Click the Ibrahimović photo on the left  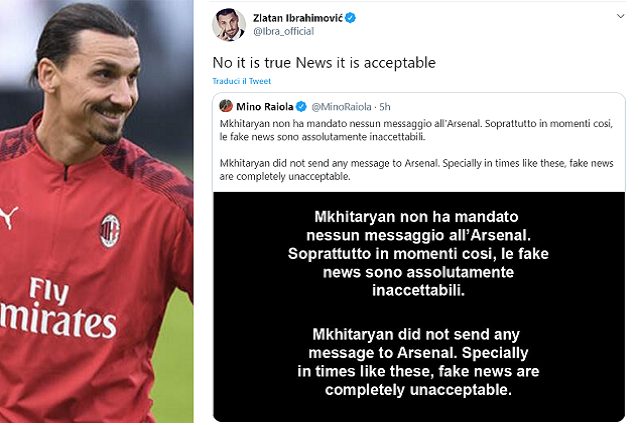[x=96, y=211]
